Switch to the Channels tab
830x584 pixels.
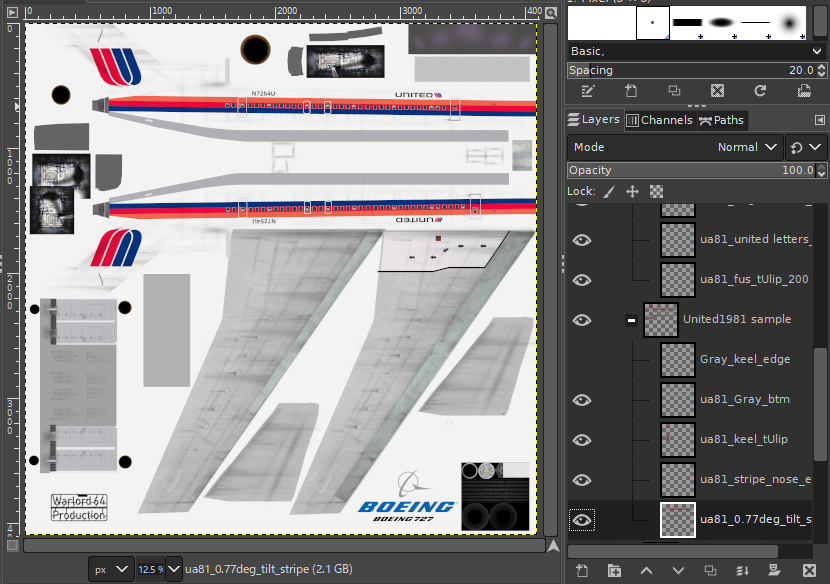(x=660, y=119)
